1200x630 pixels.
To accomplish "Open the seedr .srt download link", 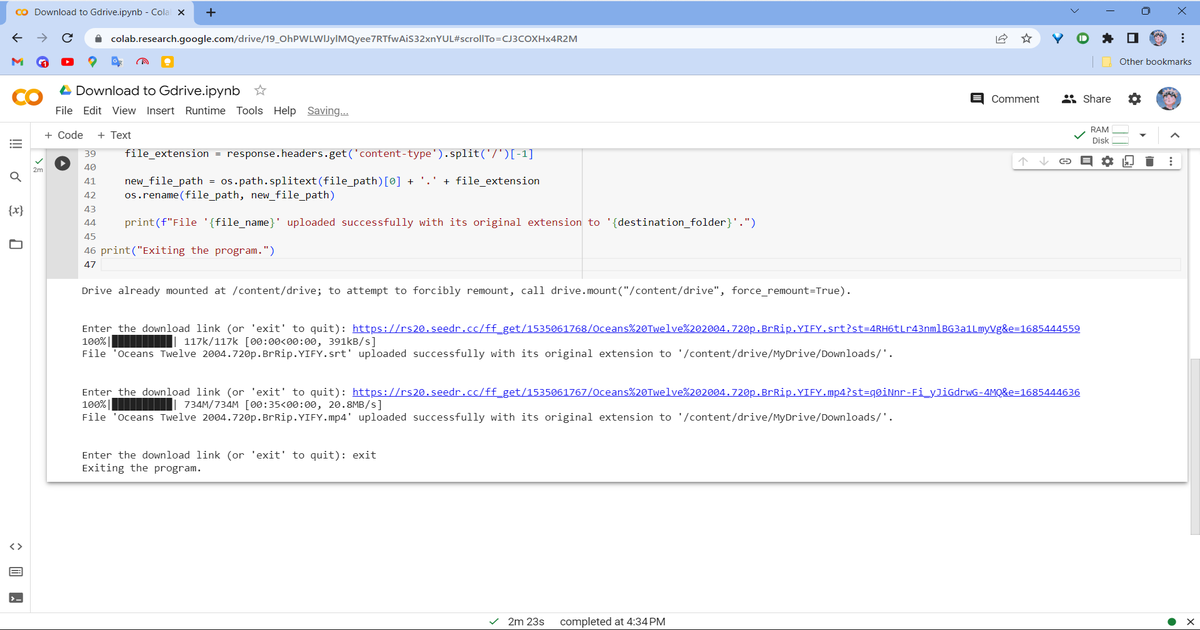I will pyautogui.click(x=716, y=329).
